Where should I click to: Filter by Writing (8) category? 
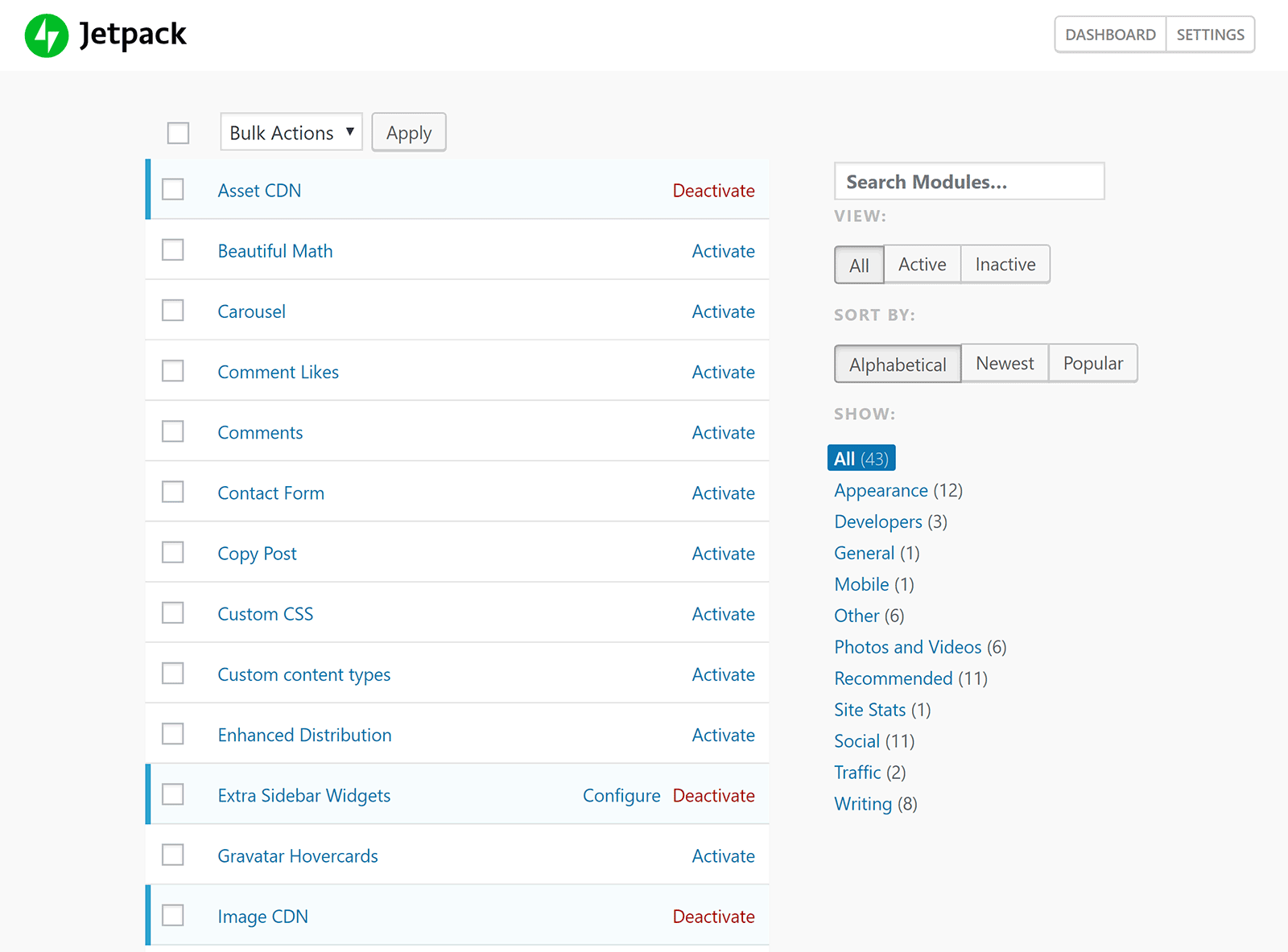pyautogui.click(x=876, y=804)
